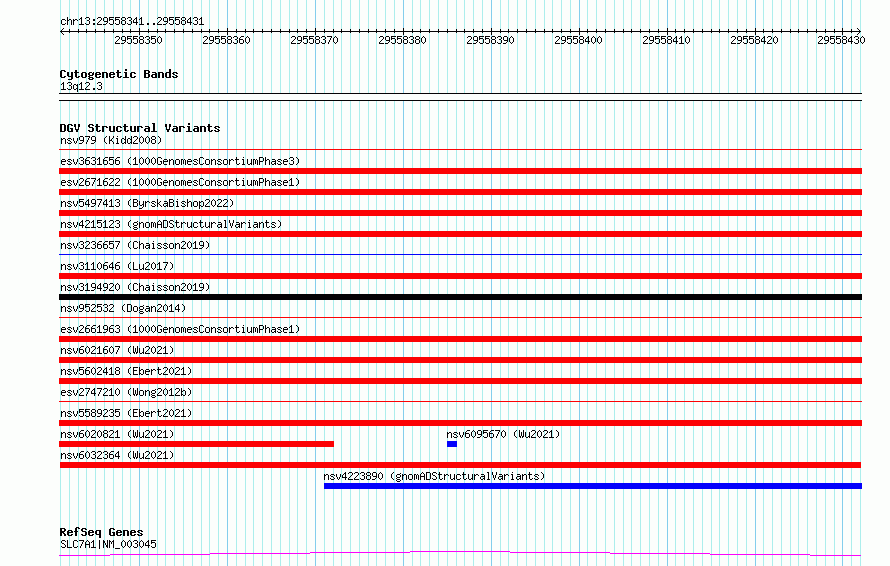Open variant nsv4215123 (gnomADStructuralVariants)
The height and width of the screenshot is (566, 890).
point(171,224)
